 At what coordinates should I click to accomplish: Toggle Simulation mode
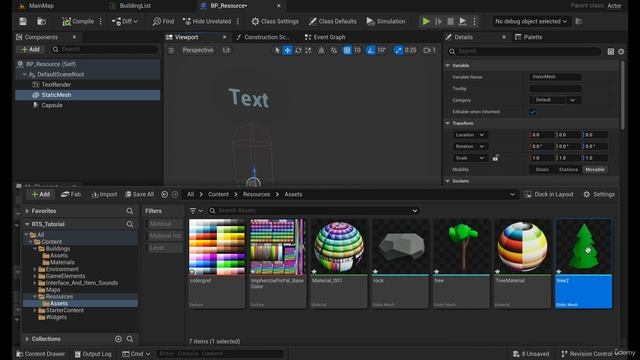tap(386, 21)
